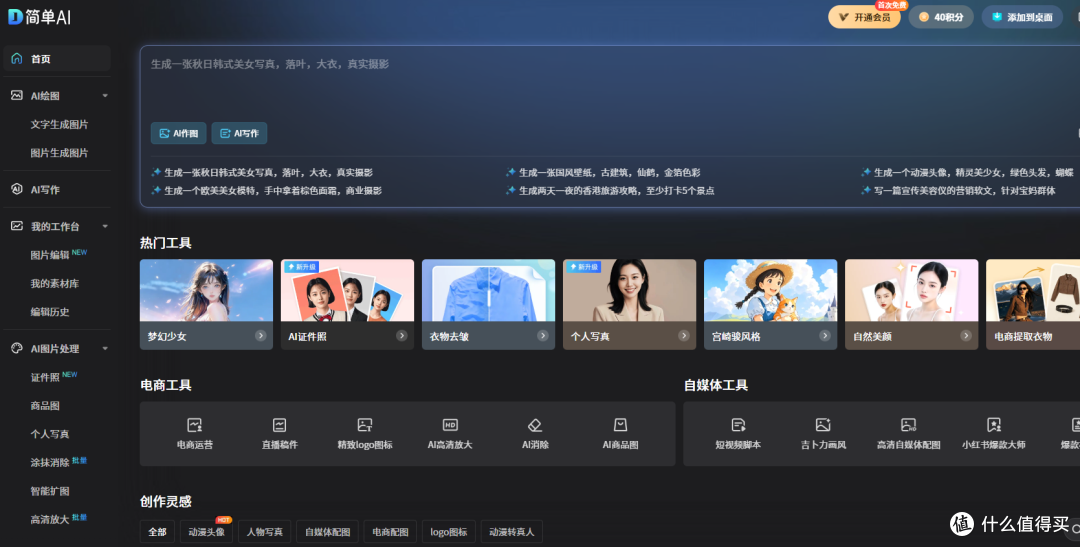Screen dimensions: 1080x547
Task: Click the 添加到桌面 button
Action: 1022,17
